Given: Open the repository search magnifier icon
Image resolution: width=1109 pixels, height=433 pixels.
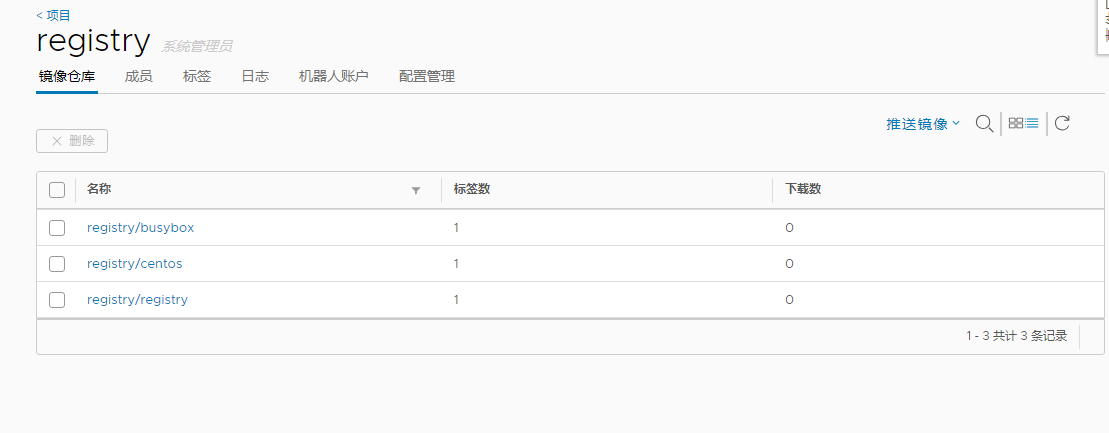Looking at the screenshot, I should pos(985,123).
